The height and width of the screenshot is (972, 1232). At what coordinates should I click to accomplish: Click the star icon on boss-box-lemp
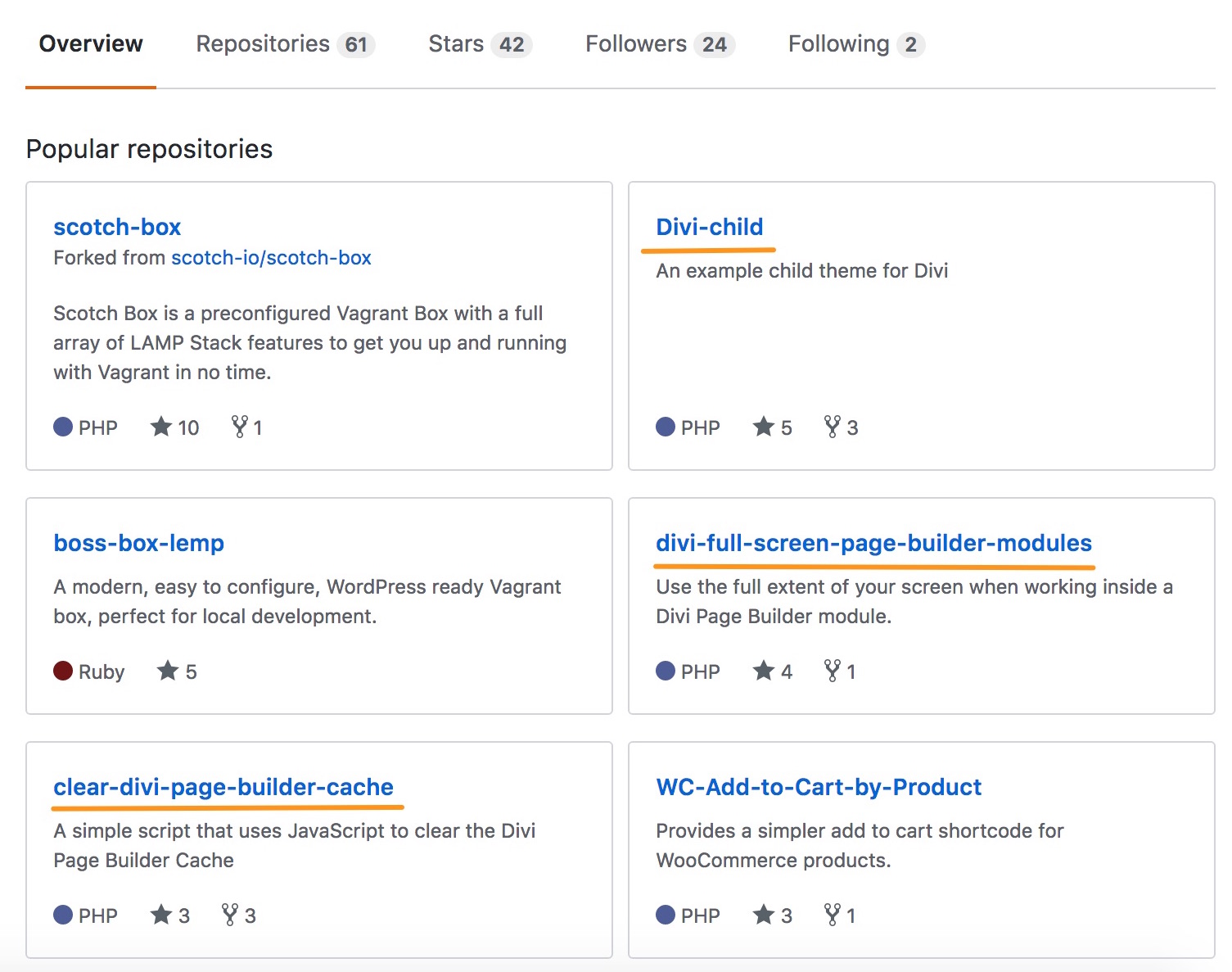(x=168, y=671)
